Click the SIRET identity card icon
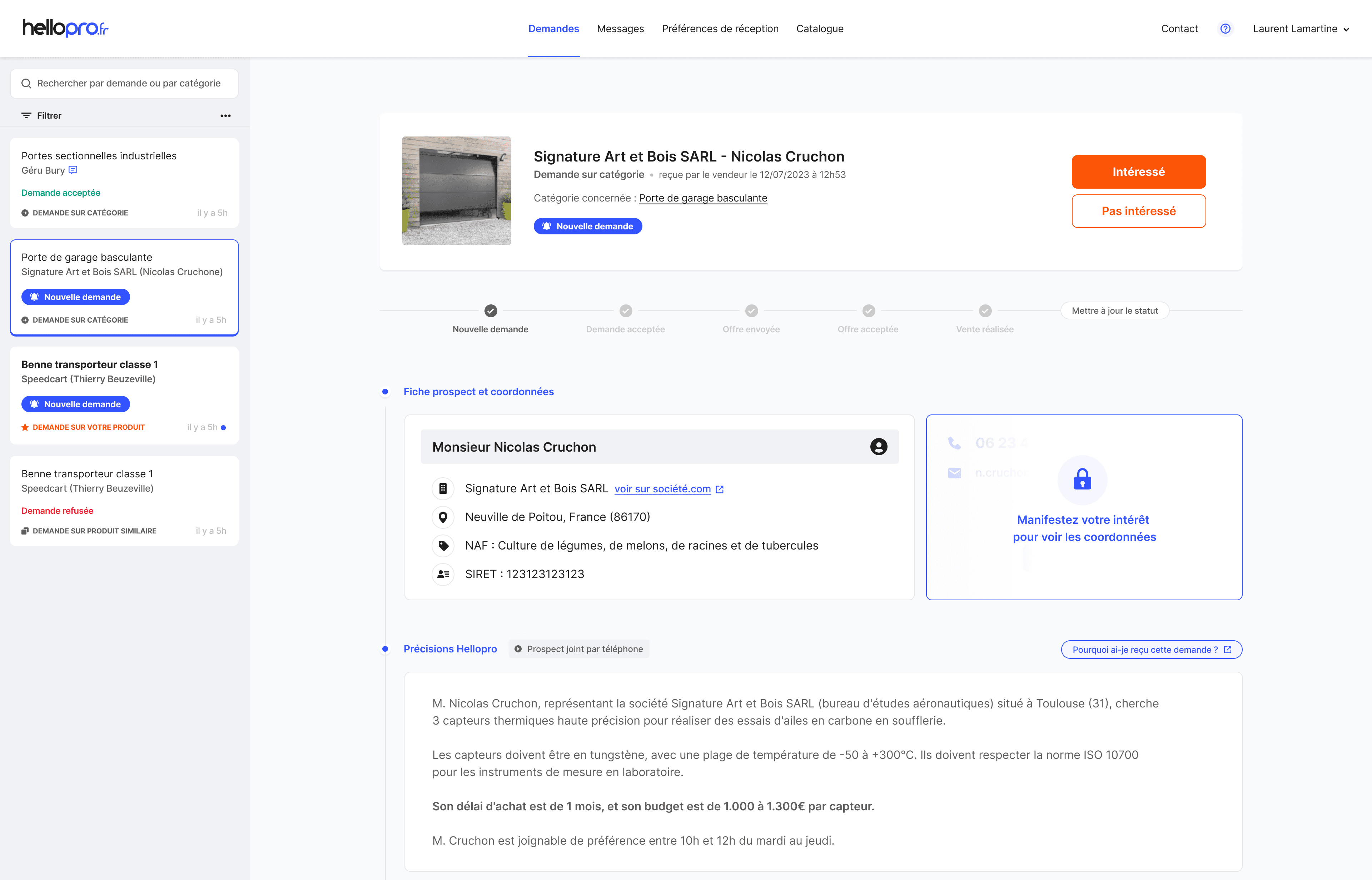Viewport: 1372px width, 880px height. 443,574
